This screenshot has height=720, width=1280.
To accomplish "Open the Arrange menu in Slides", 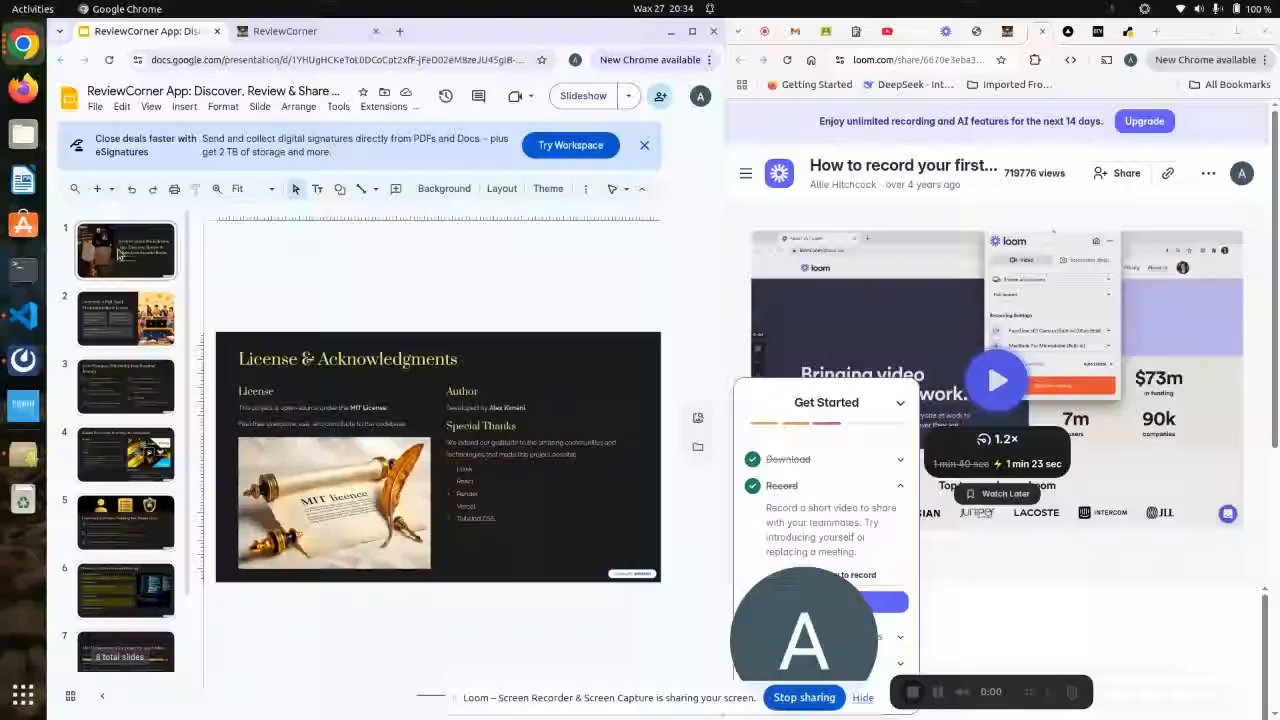I will tap(298, 107).
